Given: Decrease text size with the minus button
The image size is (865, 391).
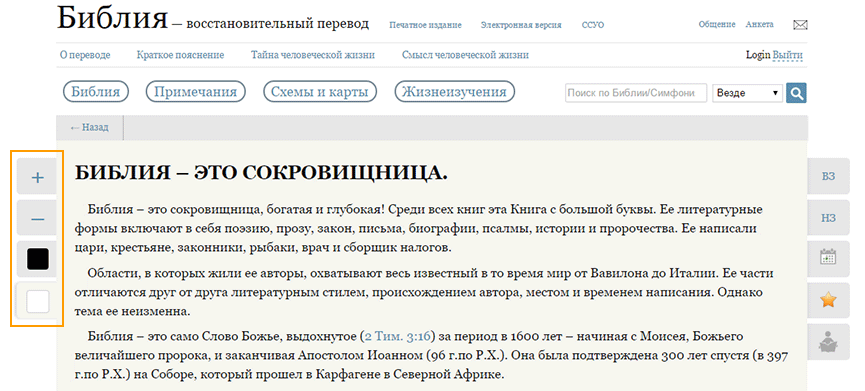Looking at the screenshot, I should [x=38, y=219].
